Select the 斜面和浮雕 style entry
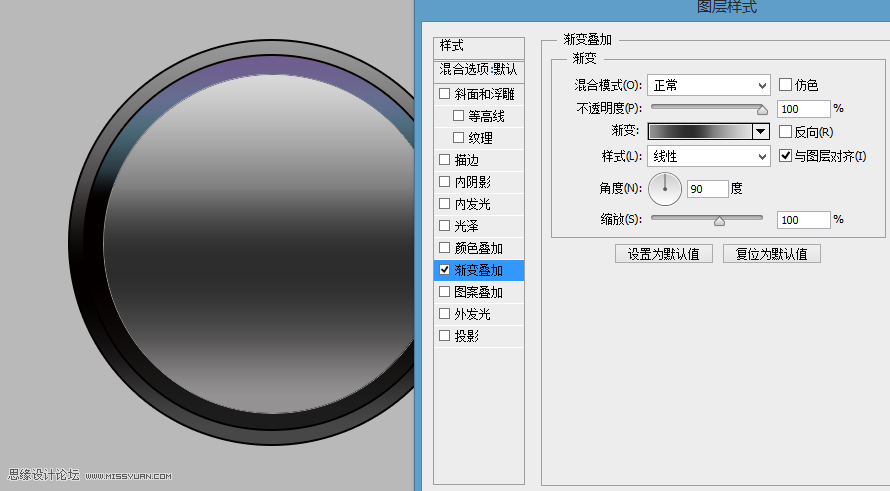 (484, 94)
